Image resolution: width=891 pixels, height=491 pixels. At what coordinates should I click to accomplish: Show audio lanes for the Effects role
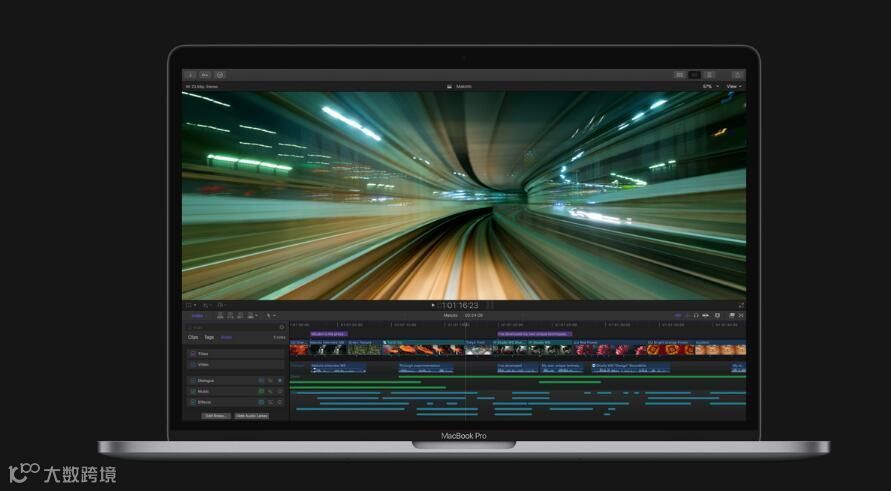[261, 402]
